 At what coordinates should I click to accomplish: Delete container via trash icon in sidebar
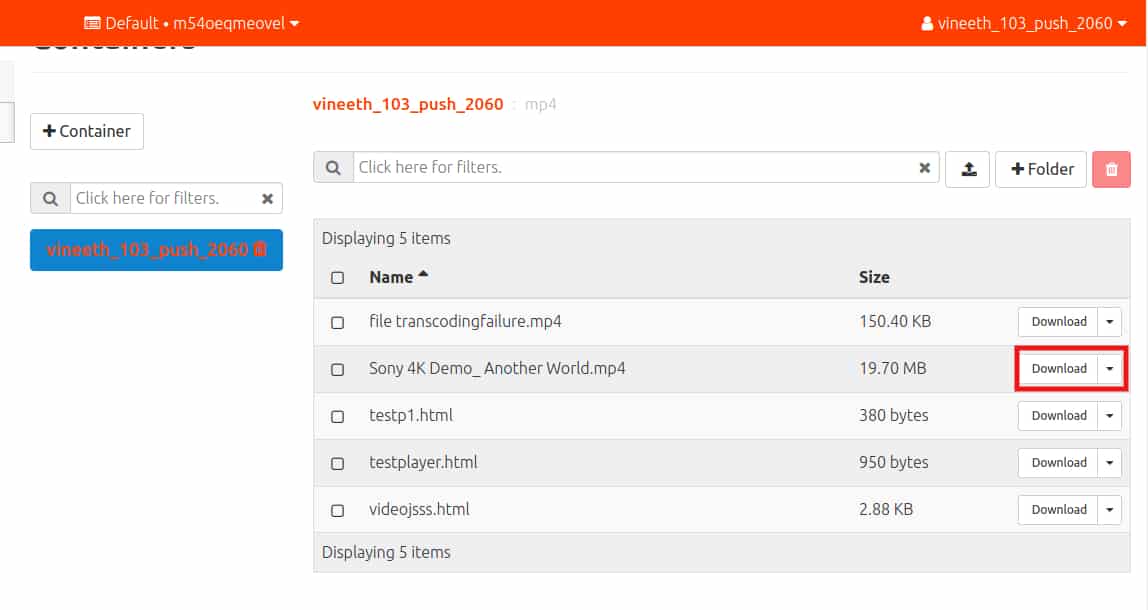point(260,250)
